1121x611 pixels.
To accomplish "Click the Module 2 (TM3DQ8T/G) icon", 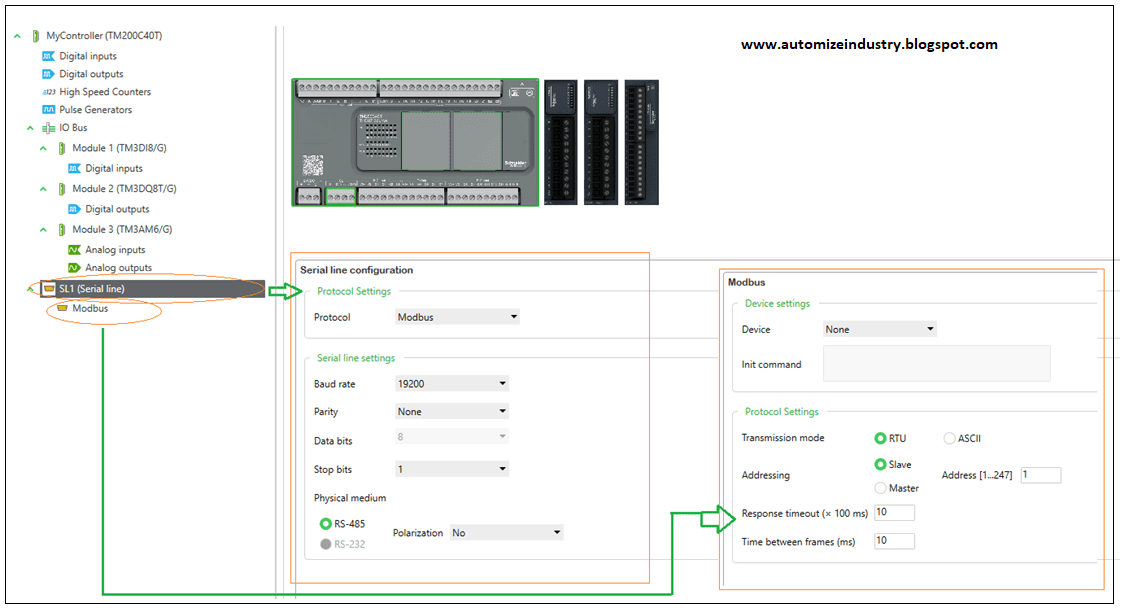I will point(62,189).
